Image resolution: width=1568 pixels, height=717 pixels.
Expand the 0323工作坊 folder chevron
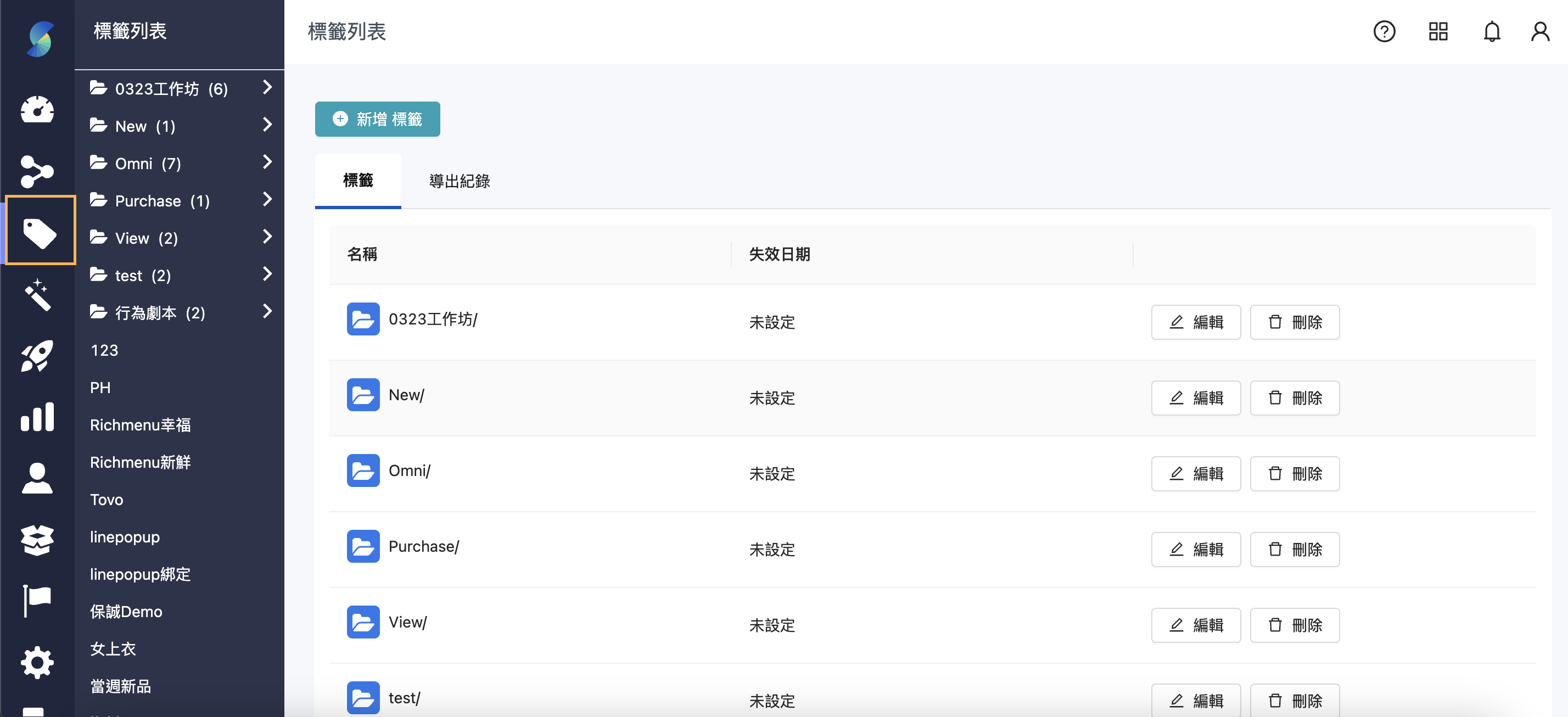[267, 88]
